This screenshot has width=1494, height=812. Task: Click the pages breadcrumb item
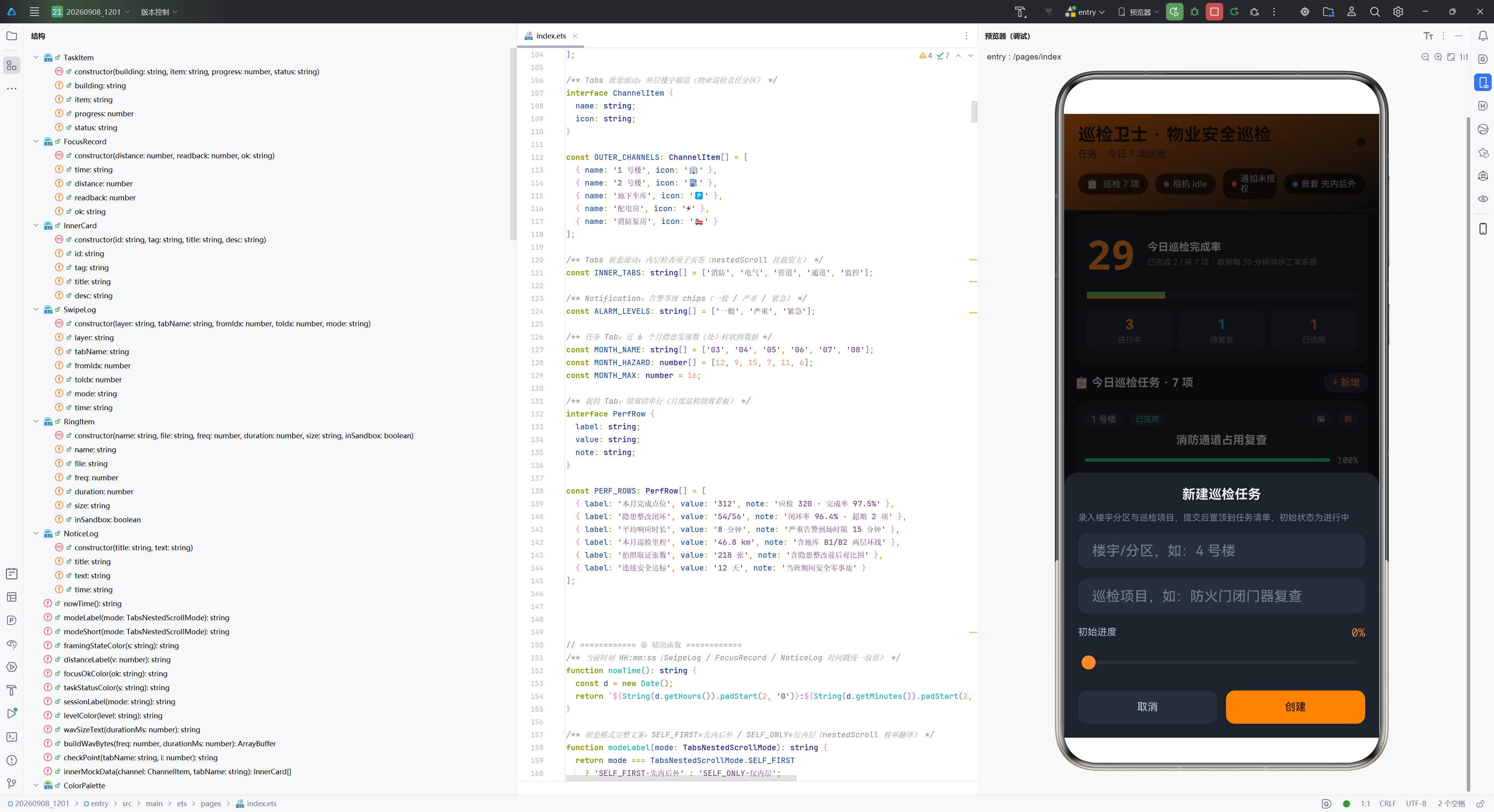(x=210, y=803)
